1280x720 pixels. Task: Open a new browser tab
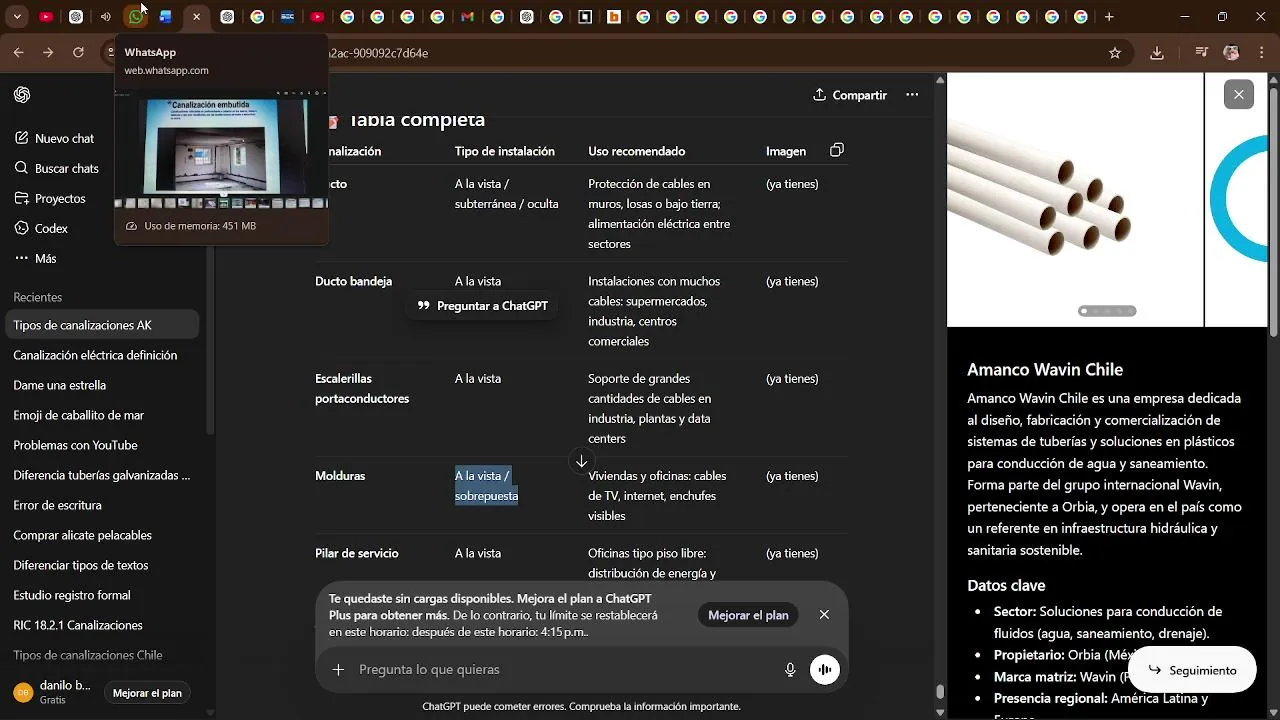click(1109, 17)
